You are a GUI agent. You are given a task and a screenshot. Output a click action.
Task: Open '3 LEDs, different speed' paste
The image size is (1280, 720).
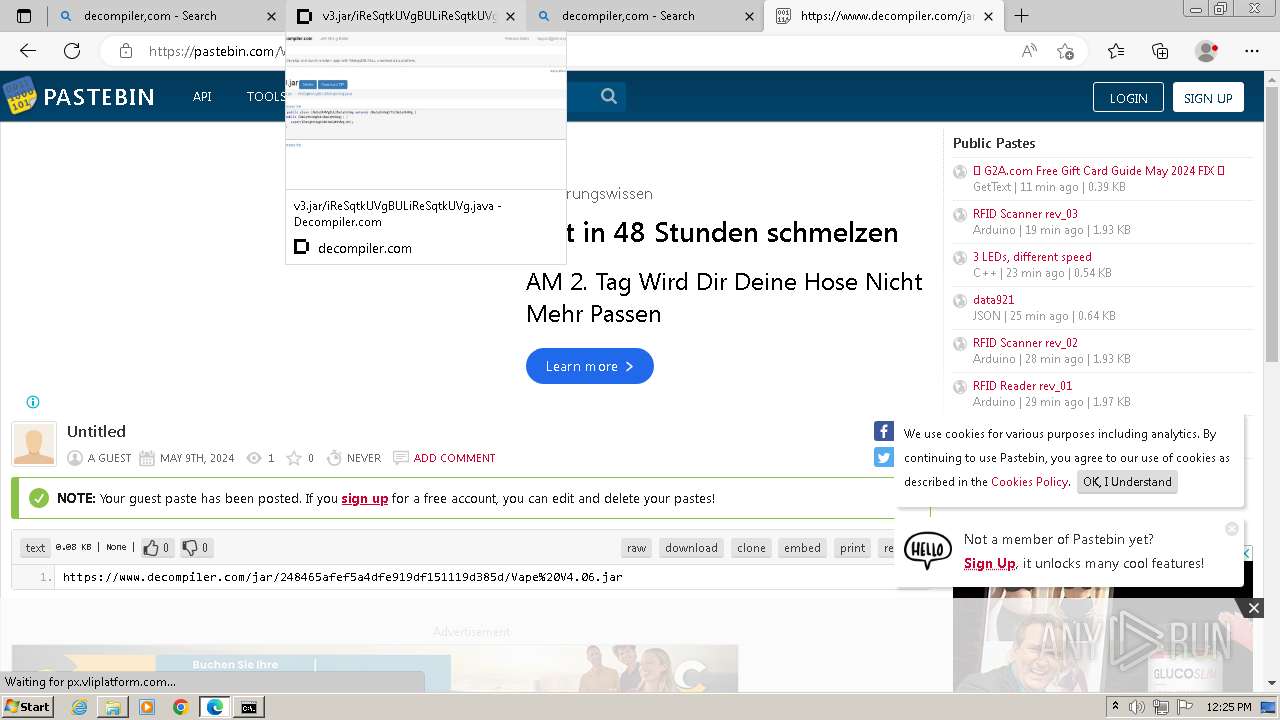pos(1032,257)
